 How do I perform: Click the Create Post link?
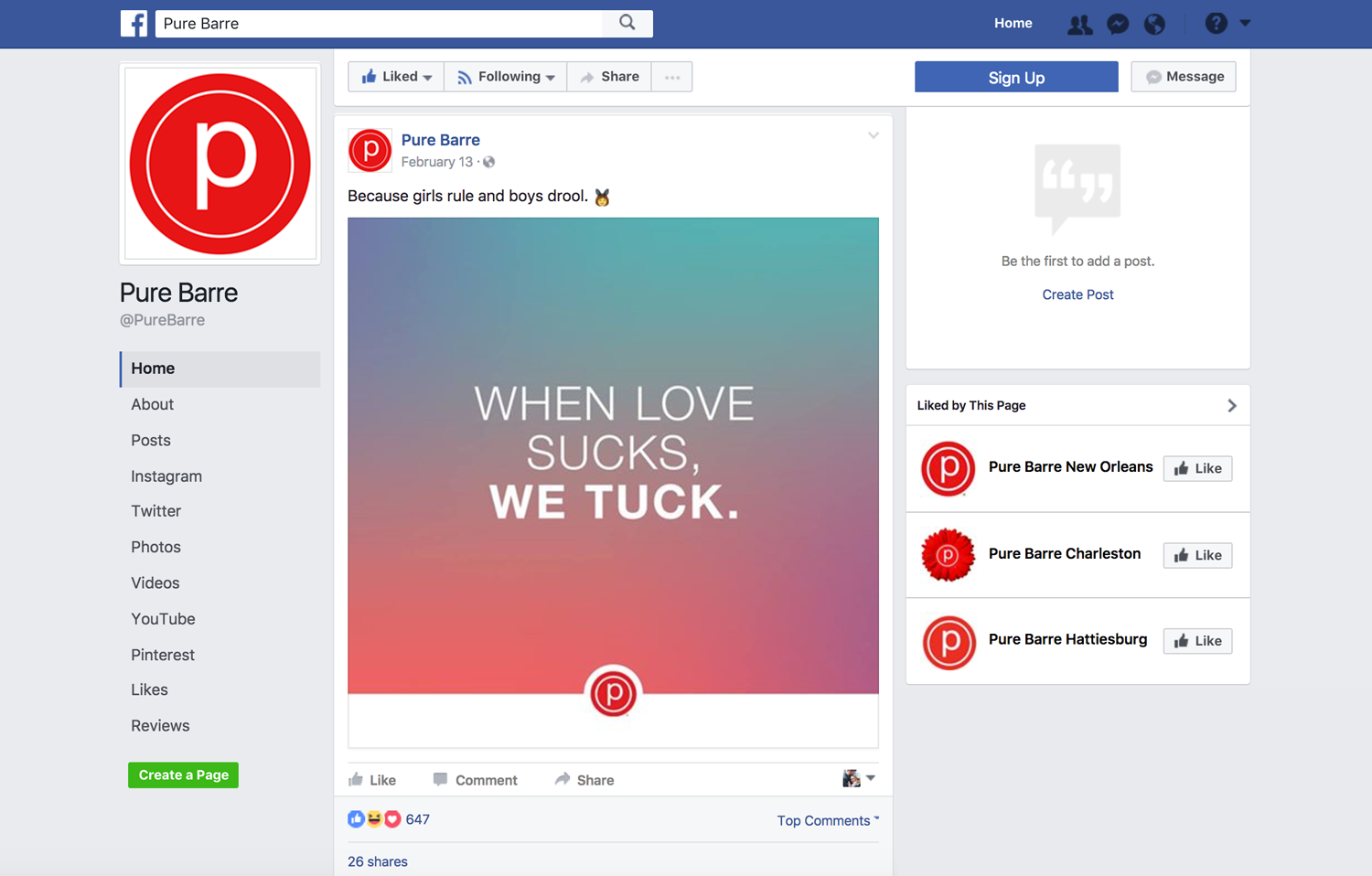click(x=1077, y=294)
